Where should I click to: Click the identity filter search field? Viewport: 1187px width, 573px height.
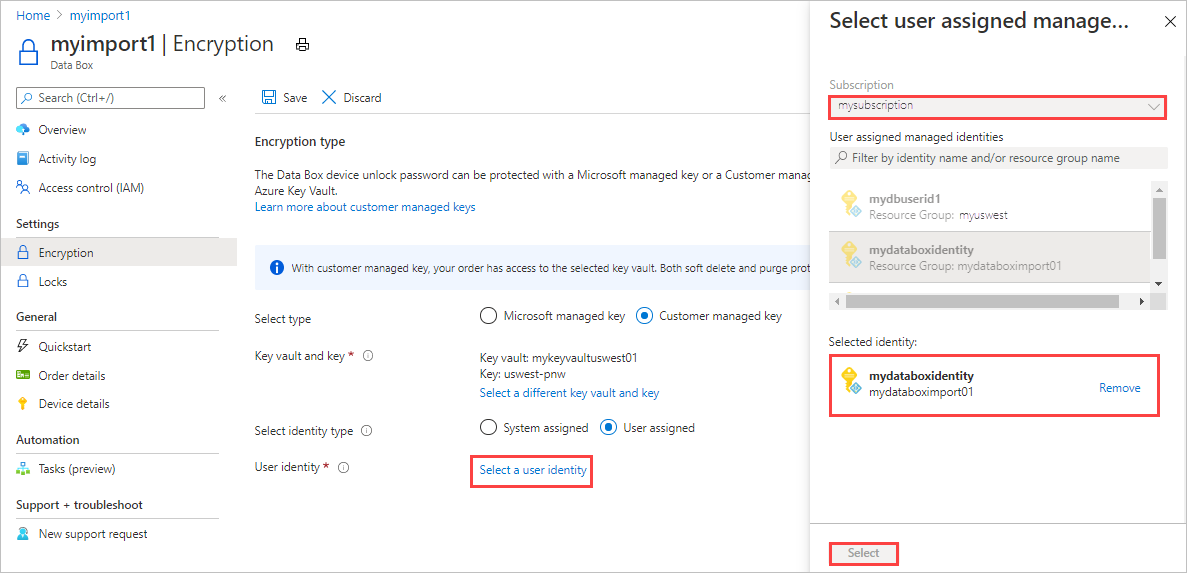tap(997, 158)
